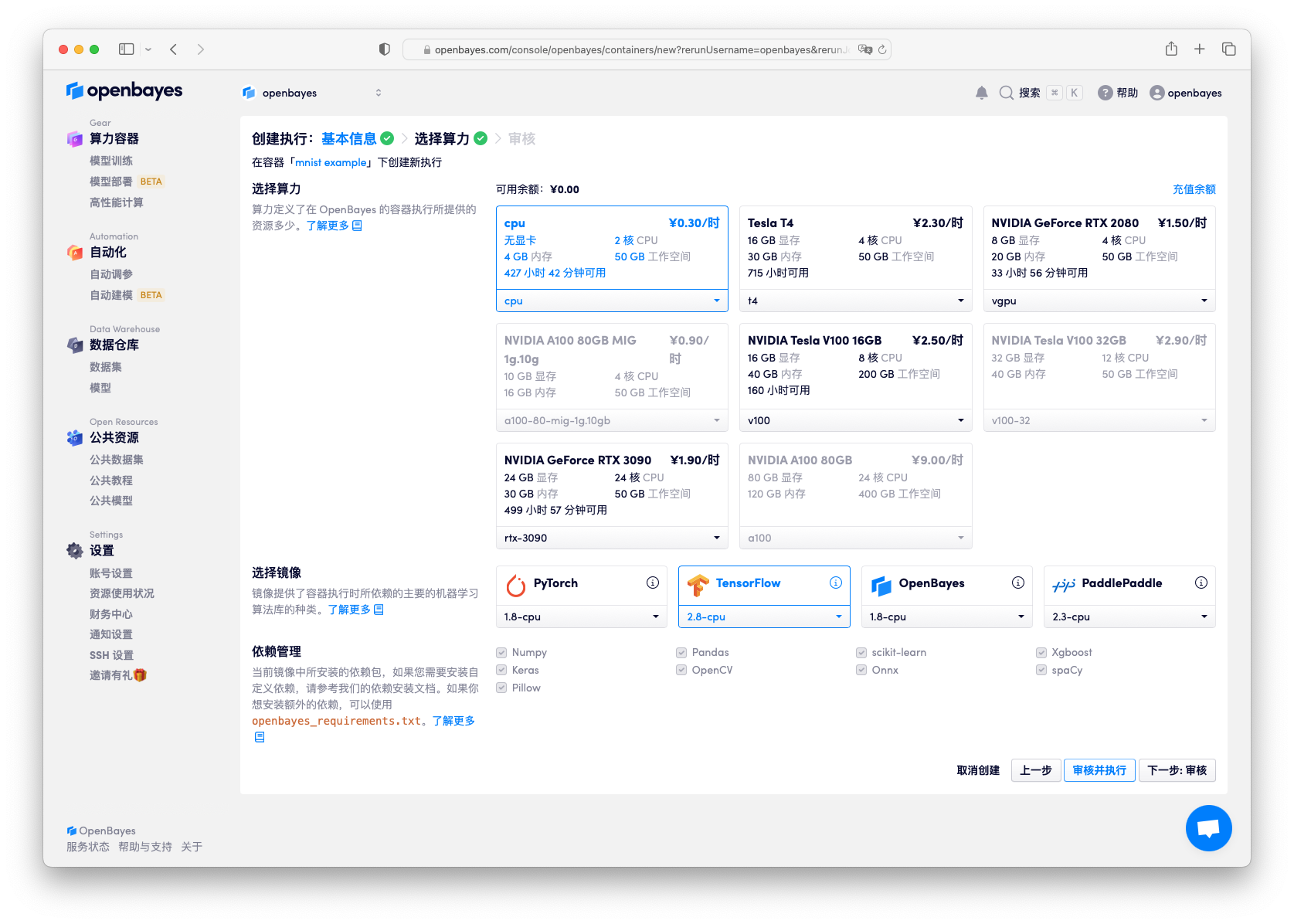This screenshot has width=1294, height=924.
Task: Open the Safari share icon
Action: tap(1171, 49)
